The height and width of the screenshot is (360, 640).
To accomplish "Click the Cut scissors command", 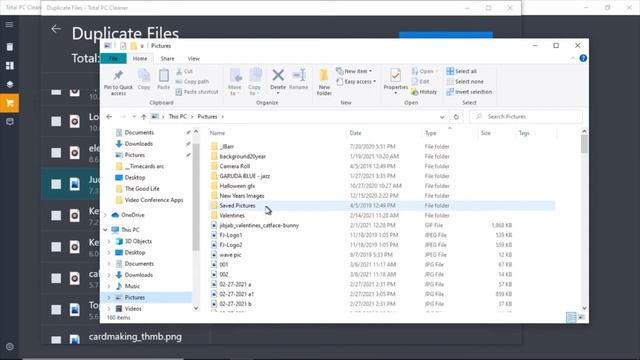I will click(x=184, y=71).
